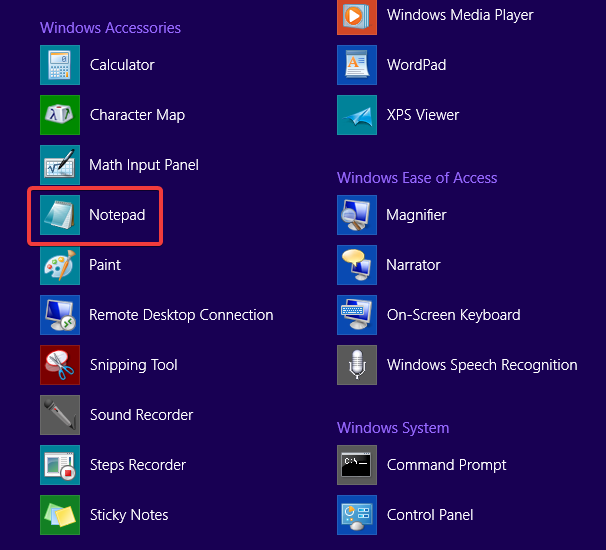The width and height of the screenshot is (606, 550).
Task: Click the "Snipping Tool" label
Action: (x=134, y=365)
